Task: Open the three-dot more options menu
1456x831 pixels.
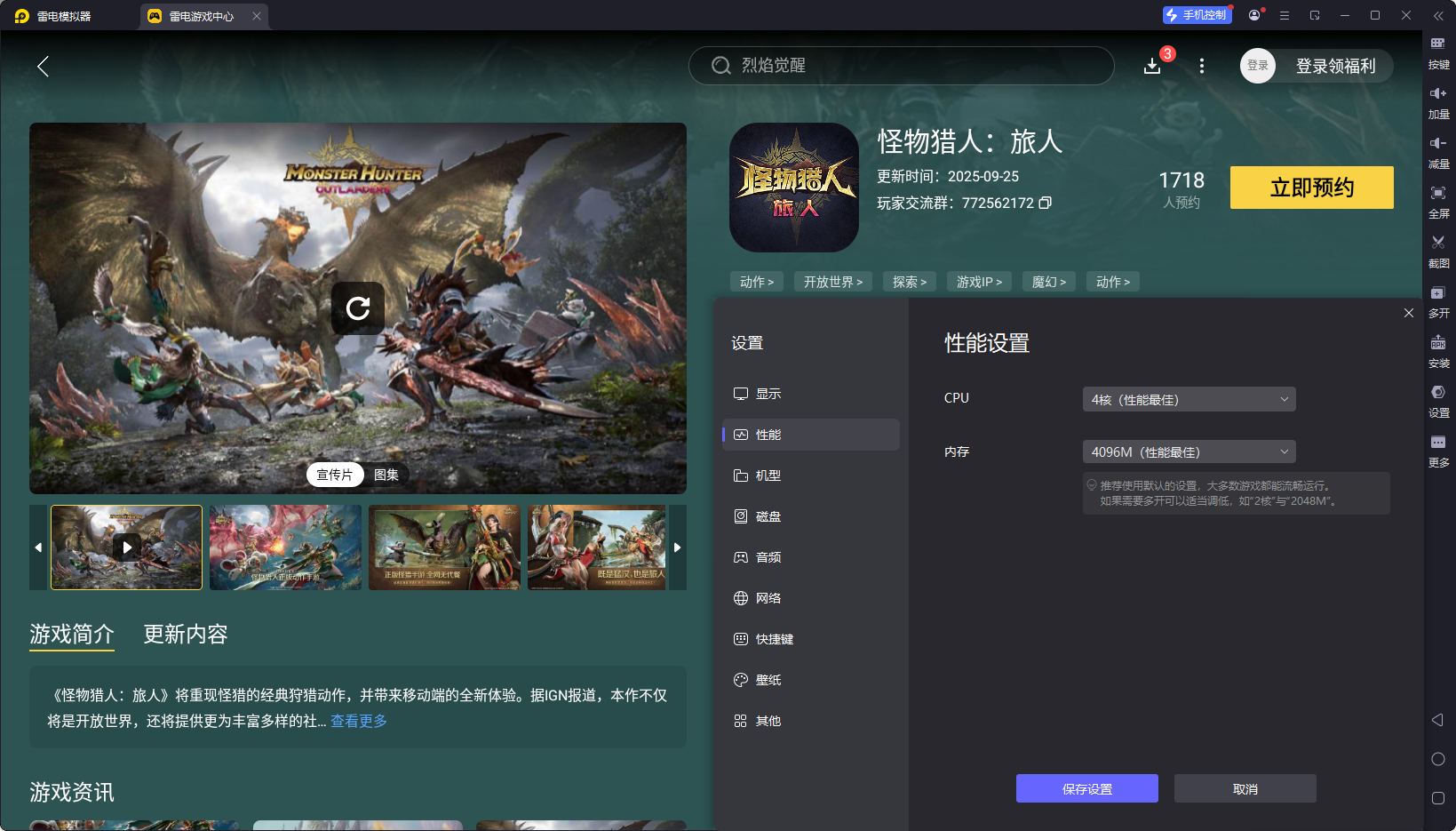Action: (1202, 66)
